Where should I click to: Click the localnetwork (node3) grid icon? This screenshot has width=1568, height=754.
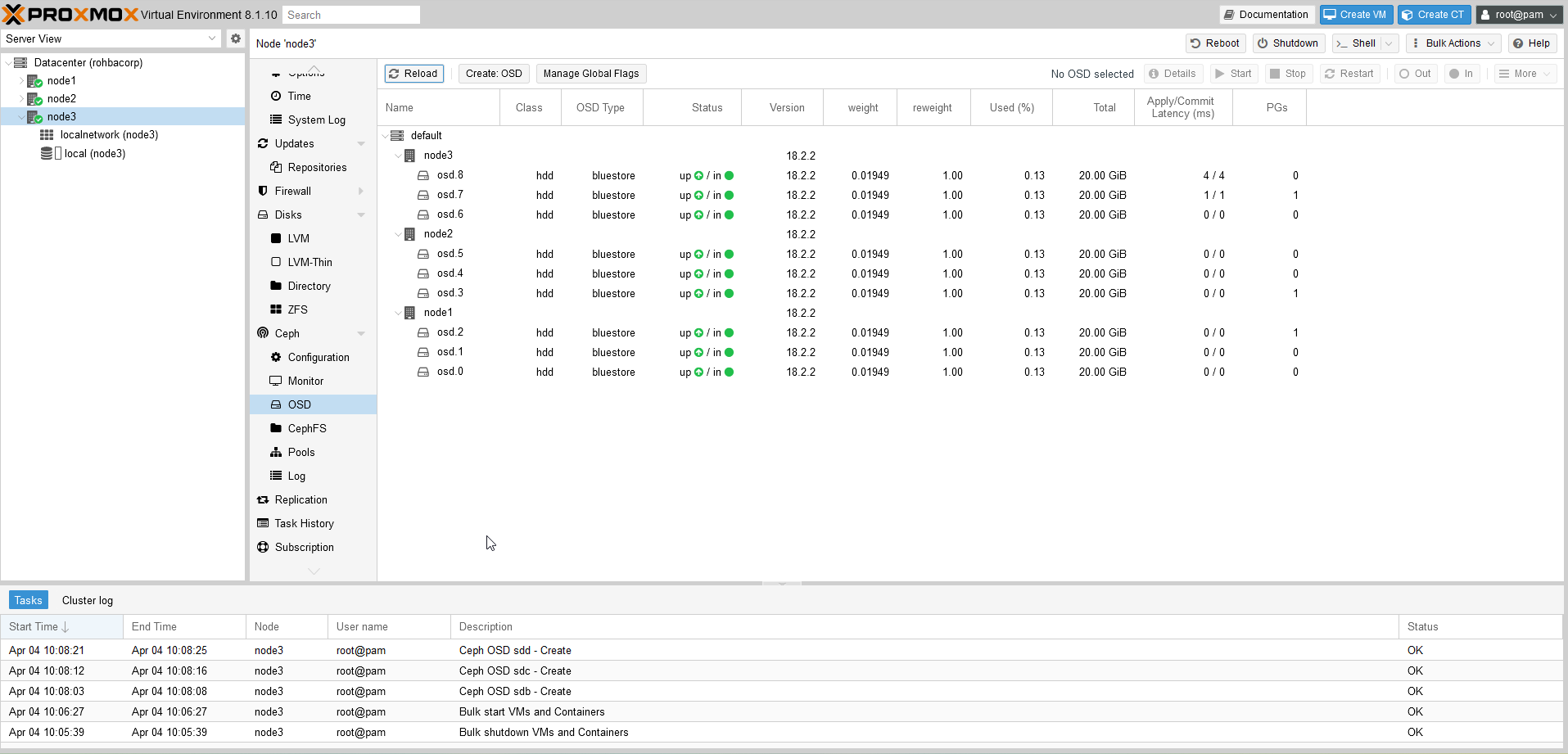(47, 135)
